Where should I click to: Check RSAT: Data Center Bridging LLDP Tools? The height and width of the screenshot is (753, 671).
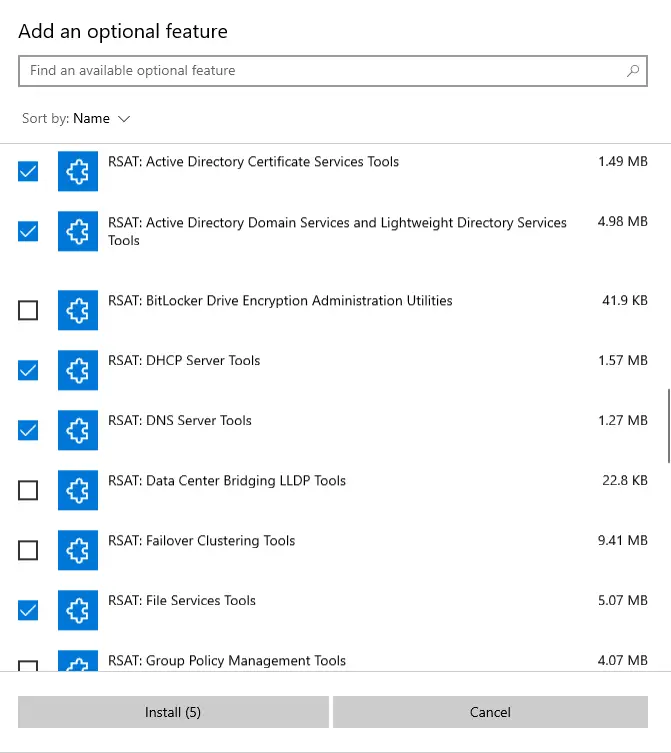pos(28,490)
